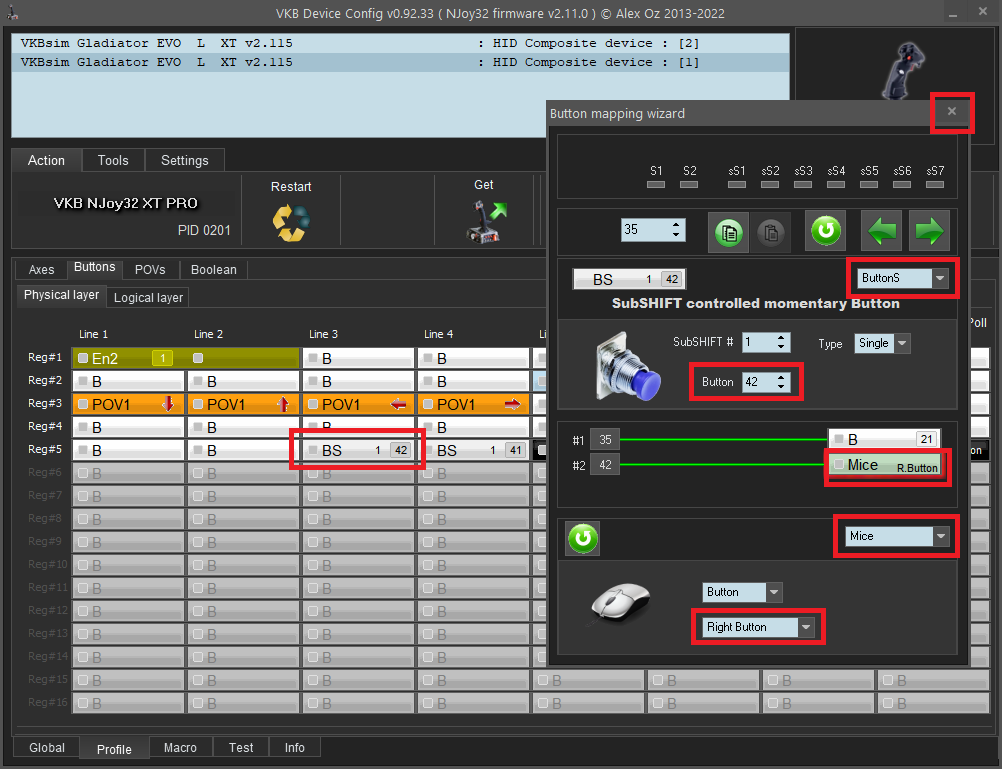The image size is (1002, 769).
Task: Click the BS 1 42 button inside the wizard
Action: (629, 279)
